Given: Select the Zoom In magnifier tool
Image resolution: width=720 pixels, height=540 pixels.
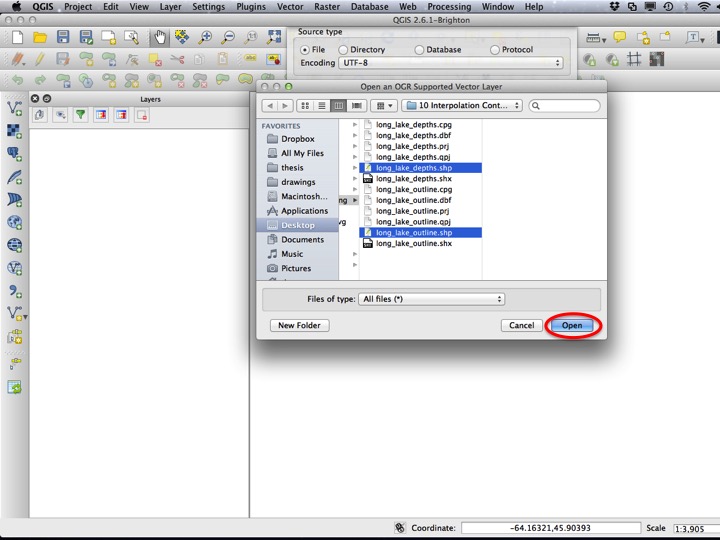Looking at the screenshot, I should [205, 37].
